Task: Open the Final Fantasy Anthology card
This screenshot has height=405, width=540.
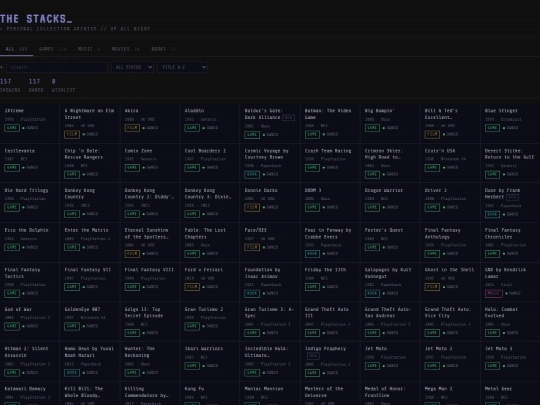Action: click(450, 242)
